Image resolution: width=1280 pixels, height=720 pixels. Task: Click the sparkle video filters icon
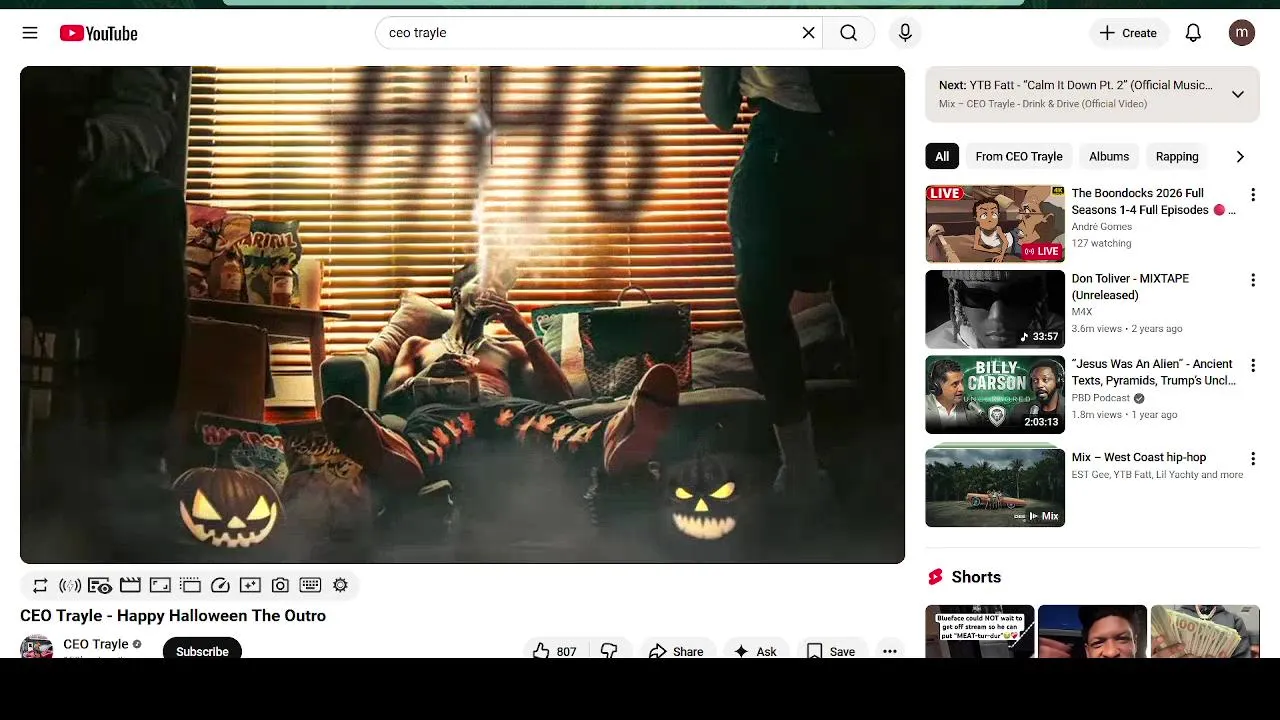pos(250,585)
